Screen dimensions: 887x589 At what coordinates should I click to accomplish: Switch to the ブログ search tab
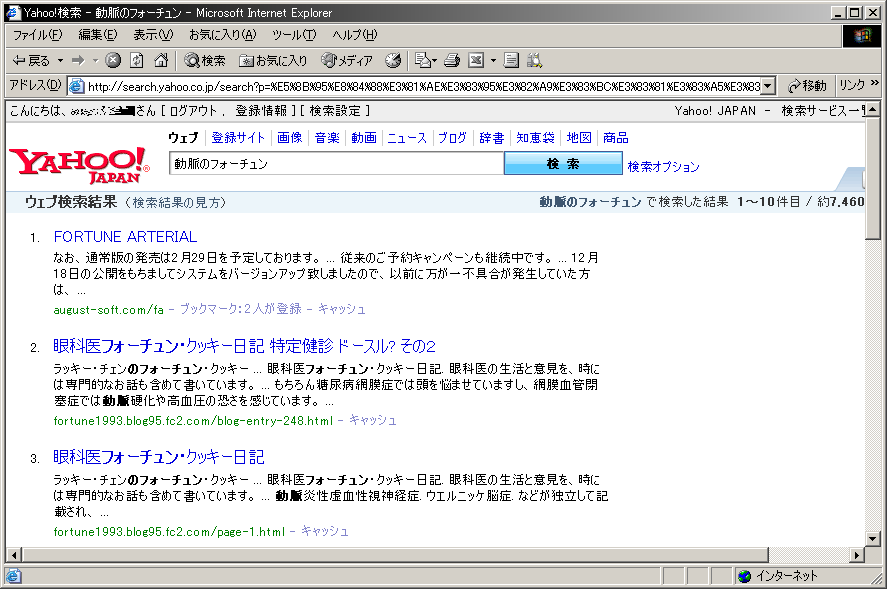click(453, 137)
